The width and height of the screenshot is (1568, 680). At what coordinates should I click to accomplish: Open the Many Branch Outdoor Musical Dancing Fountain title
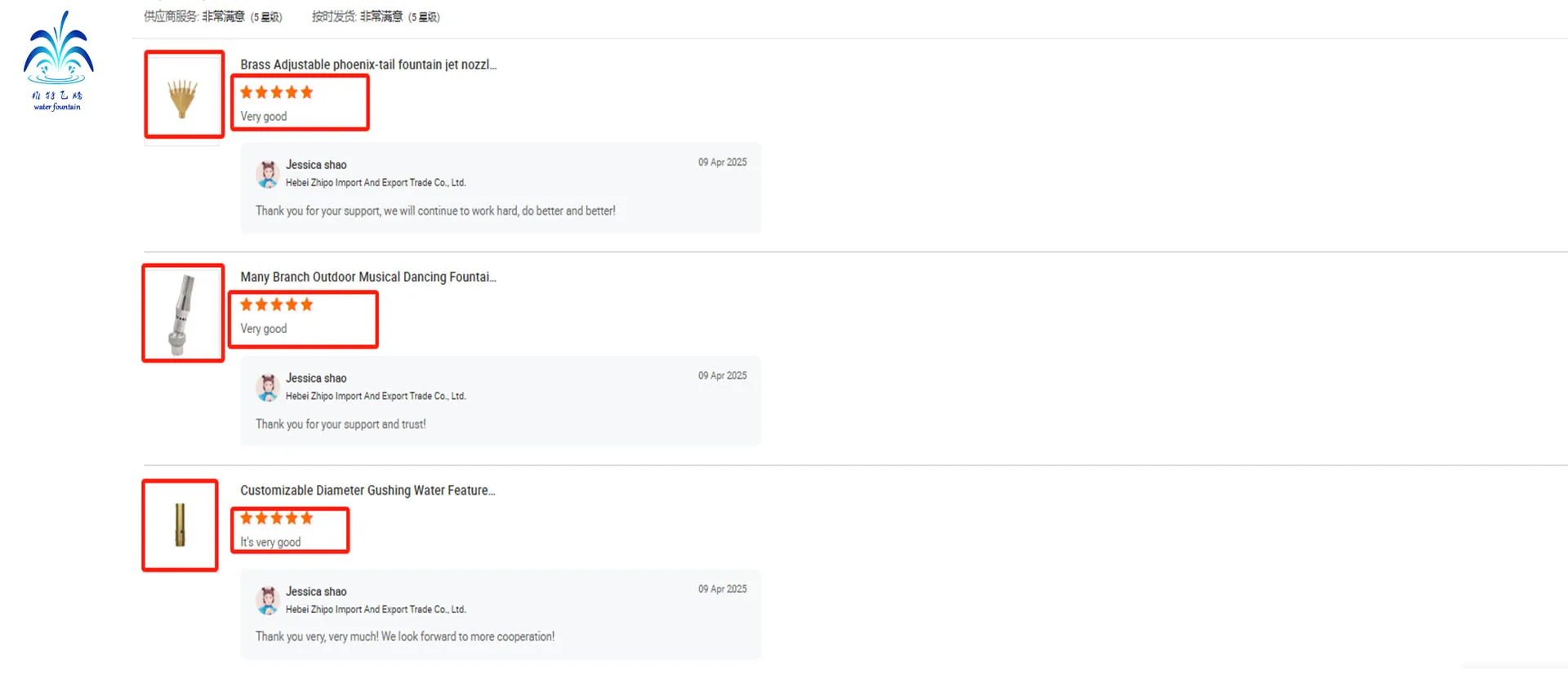coord(367,278)
